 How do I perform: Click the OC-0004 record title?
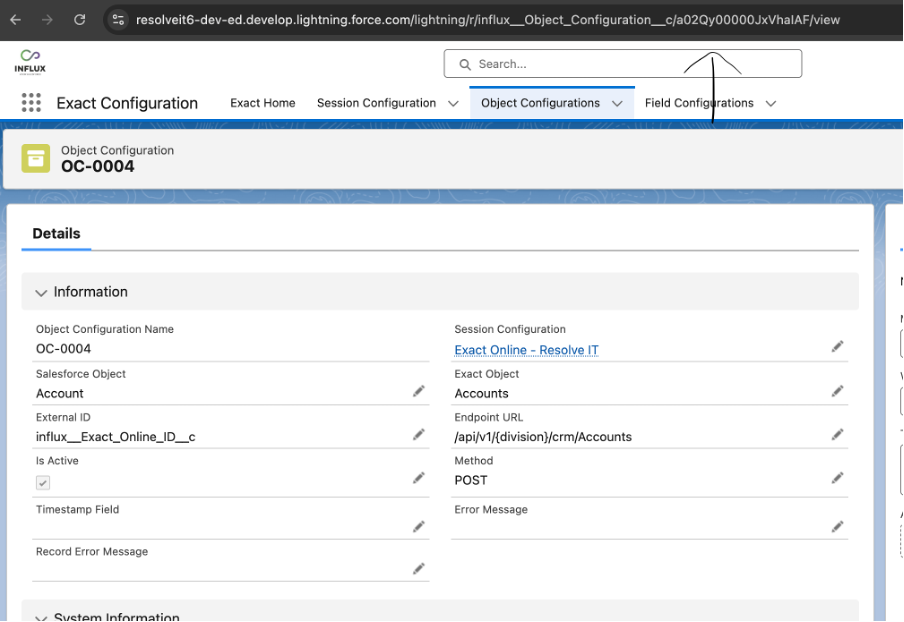(98, 167)
